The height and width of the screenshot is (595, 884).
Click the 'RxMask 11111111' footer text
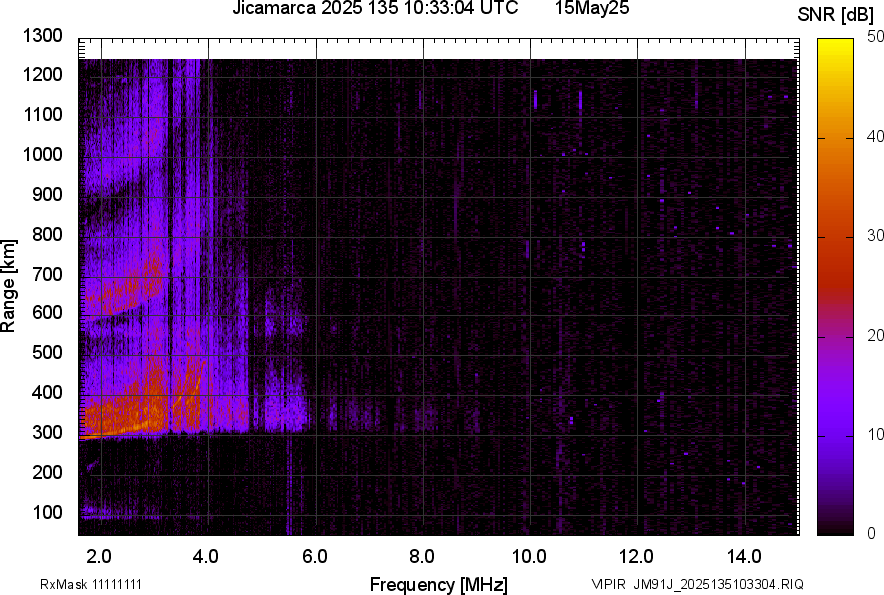[x=91, y=584]
